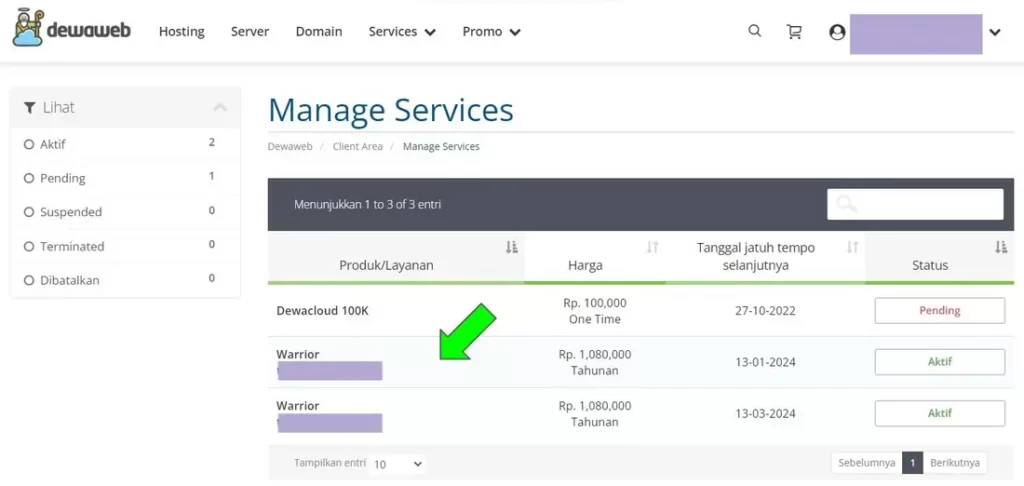Screen dimensions: 1024x486
Task: Click Aktif status button due 13-01-2024
Action: [x=940, y=362]
